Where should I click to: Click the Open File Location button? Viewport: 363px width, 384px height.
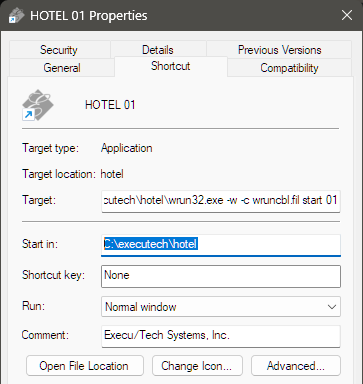85,366
